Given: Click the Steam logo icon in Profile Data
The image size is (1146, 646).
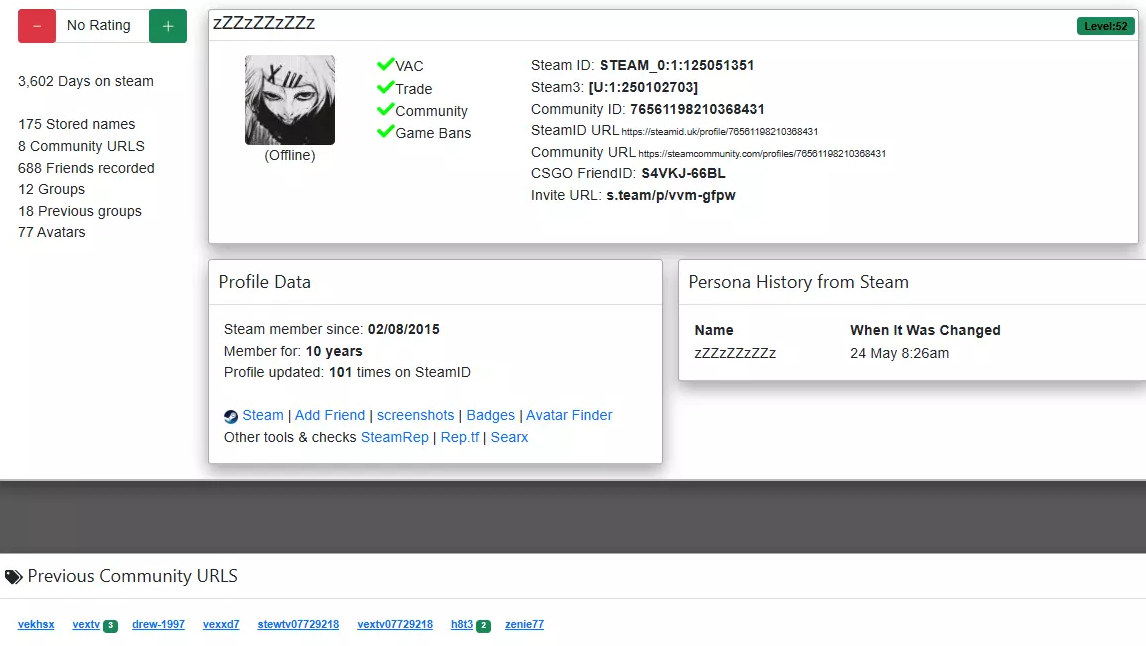Looking at the screenshot, I should [x=231, y=417].
